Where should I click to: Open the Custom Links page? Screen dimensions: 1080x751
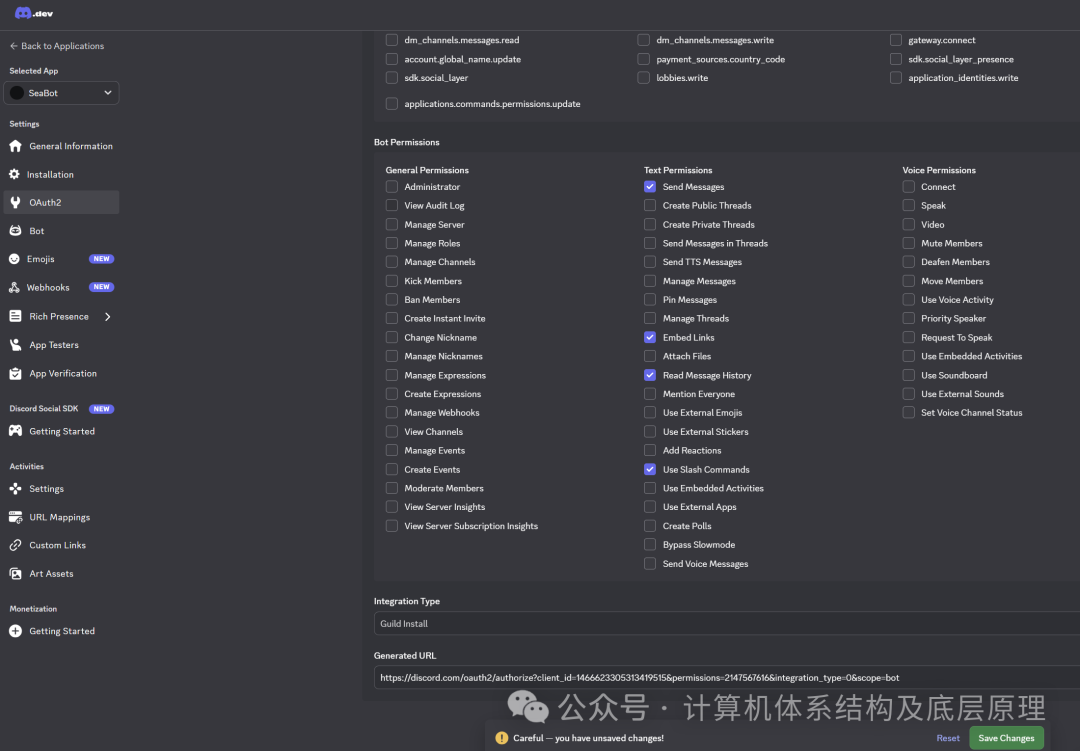tap(61, 545)
